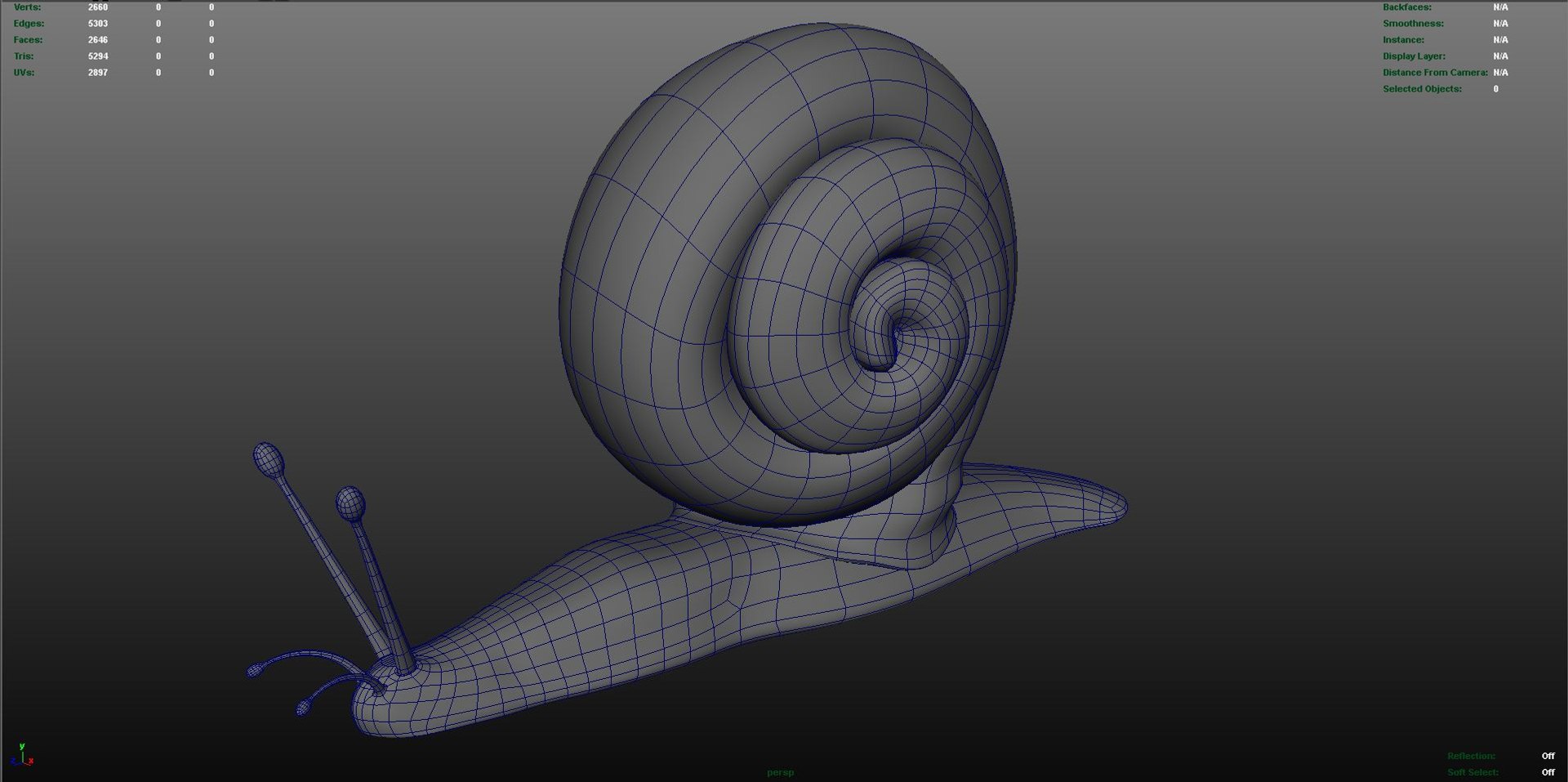Click the UV count value 2897

tap(98, 73)
